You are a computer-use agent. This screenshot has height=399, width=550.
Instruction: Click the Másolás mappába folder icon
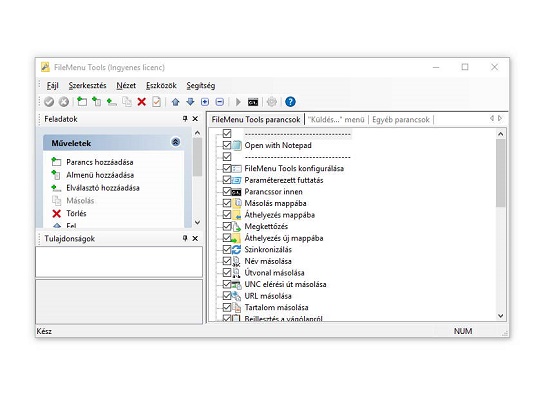(x=237, y=203)
